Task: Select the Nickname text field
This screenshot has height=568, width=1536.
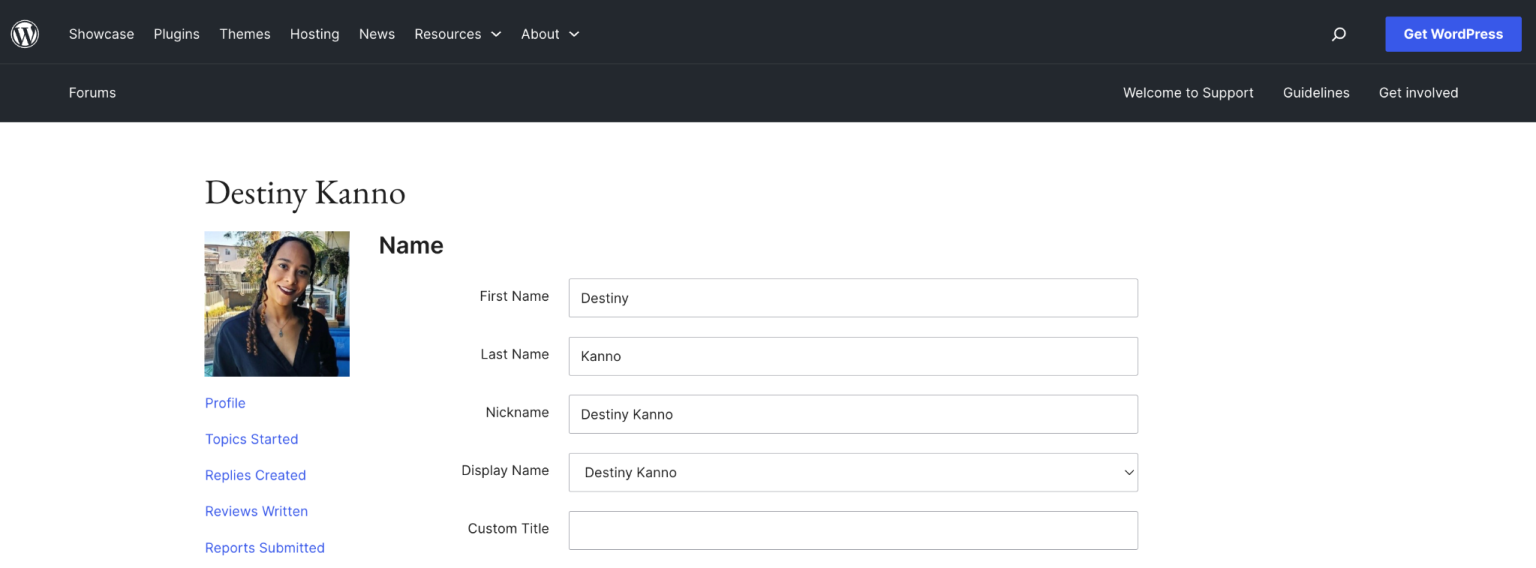Action: click(853, 414)
